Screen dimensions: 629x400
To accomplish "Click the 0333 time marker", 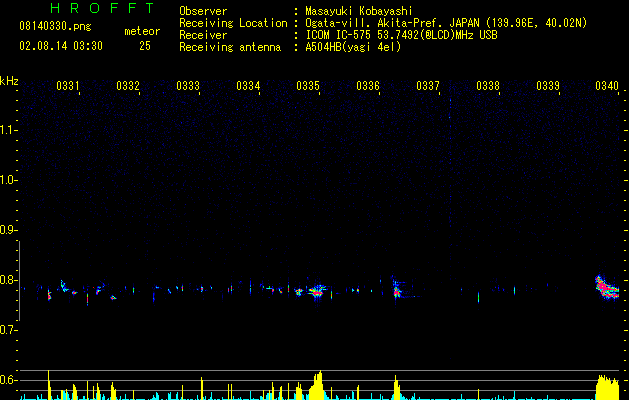I will [188, 85].
